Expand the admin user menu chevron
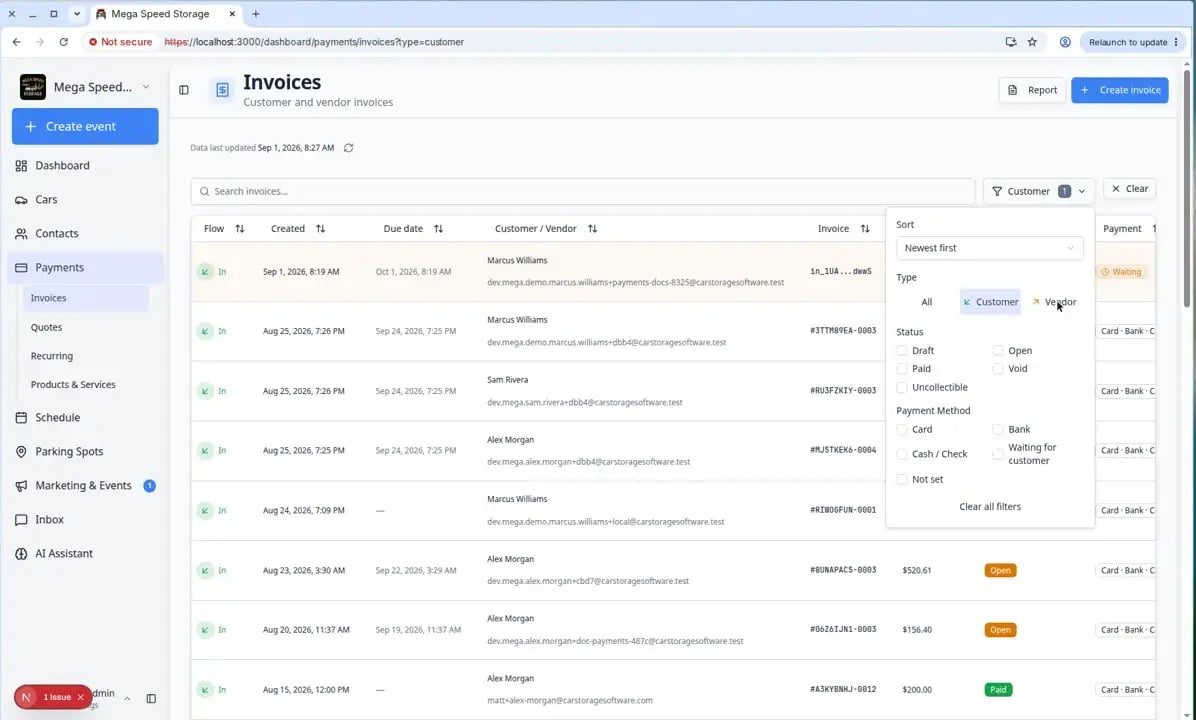1196x720 pixels. (127, 699)
